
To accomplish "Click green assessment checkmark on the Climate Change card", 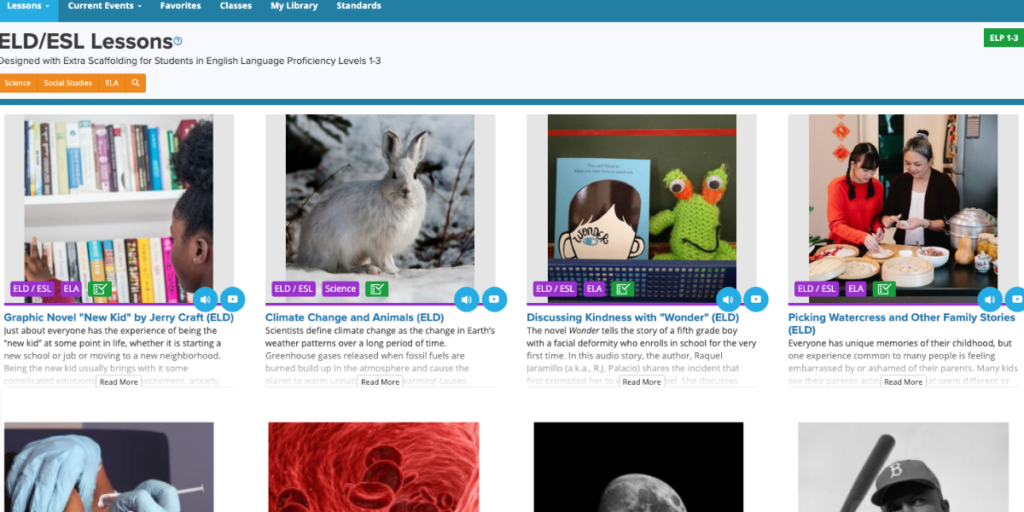I will click(377, 289).
